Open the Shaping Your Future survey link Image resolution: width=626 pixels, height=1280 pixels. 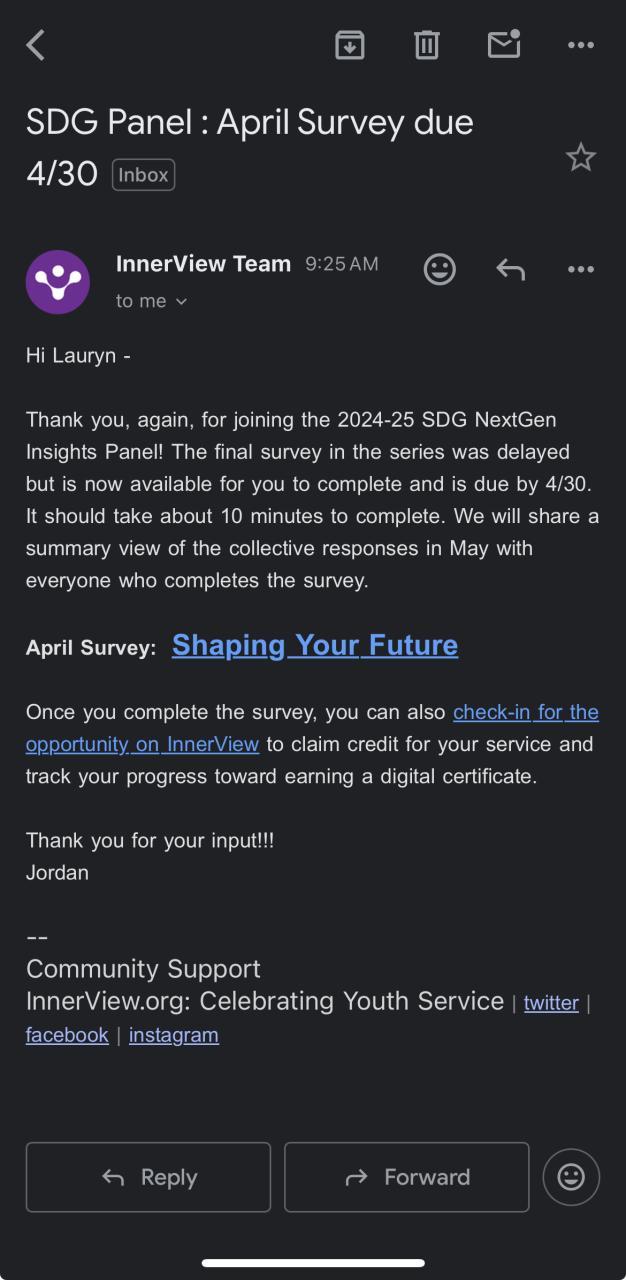click(x=315, y=645)
